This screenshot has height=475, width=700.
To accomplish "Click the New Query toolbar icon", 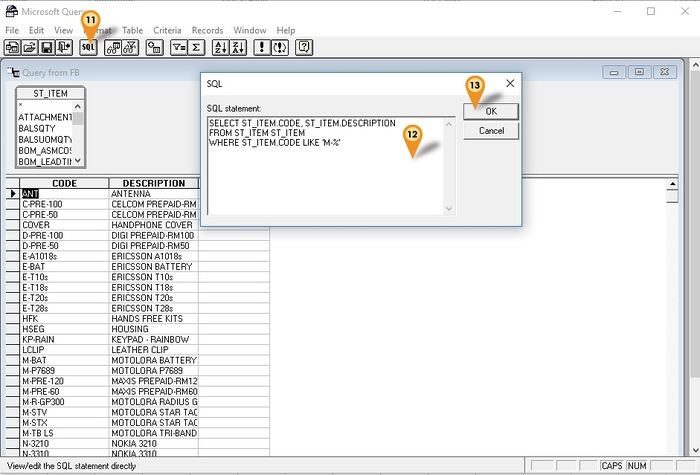I will (12, 47).
